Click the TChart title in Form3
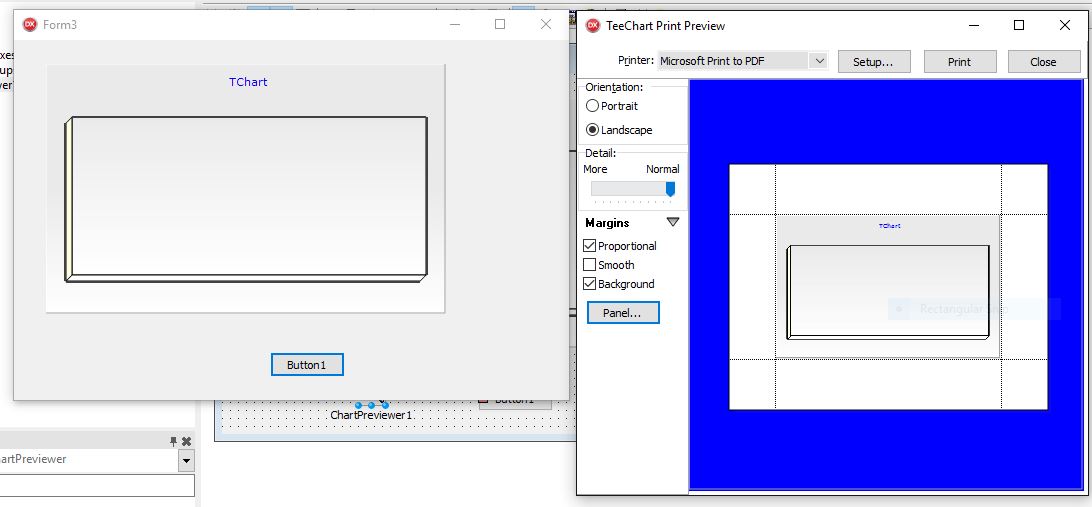Image resolution: width=1092 pixels, height=507 pixels. tap(248, 82)
